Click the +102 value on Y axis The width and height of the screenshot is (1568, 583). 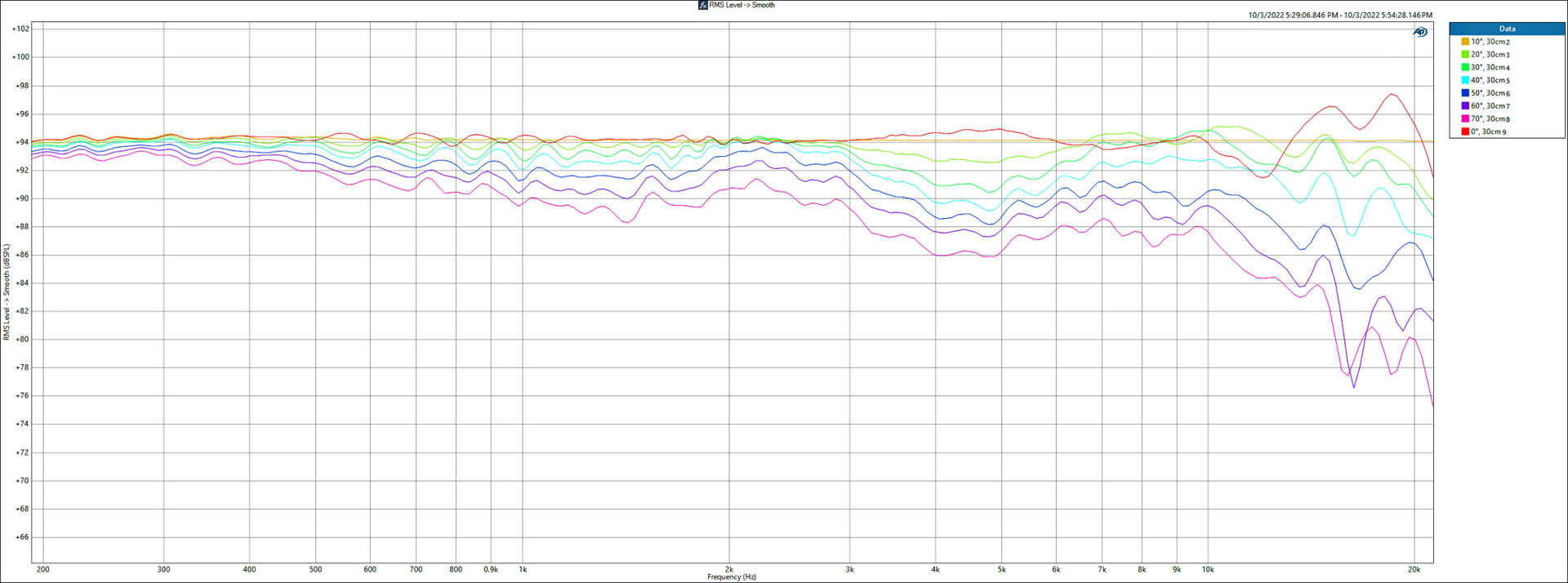[20, 29]
